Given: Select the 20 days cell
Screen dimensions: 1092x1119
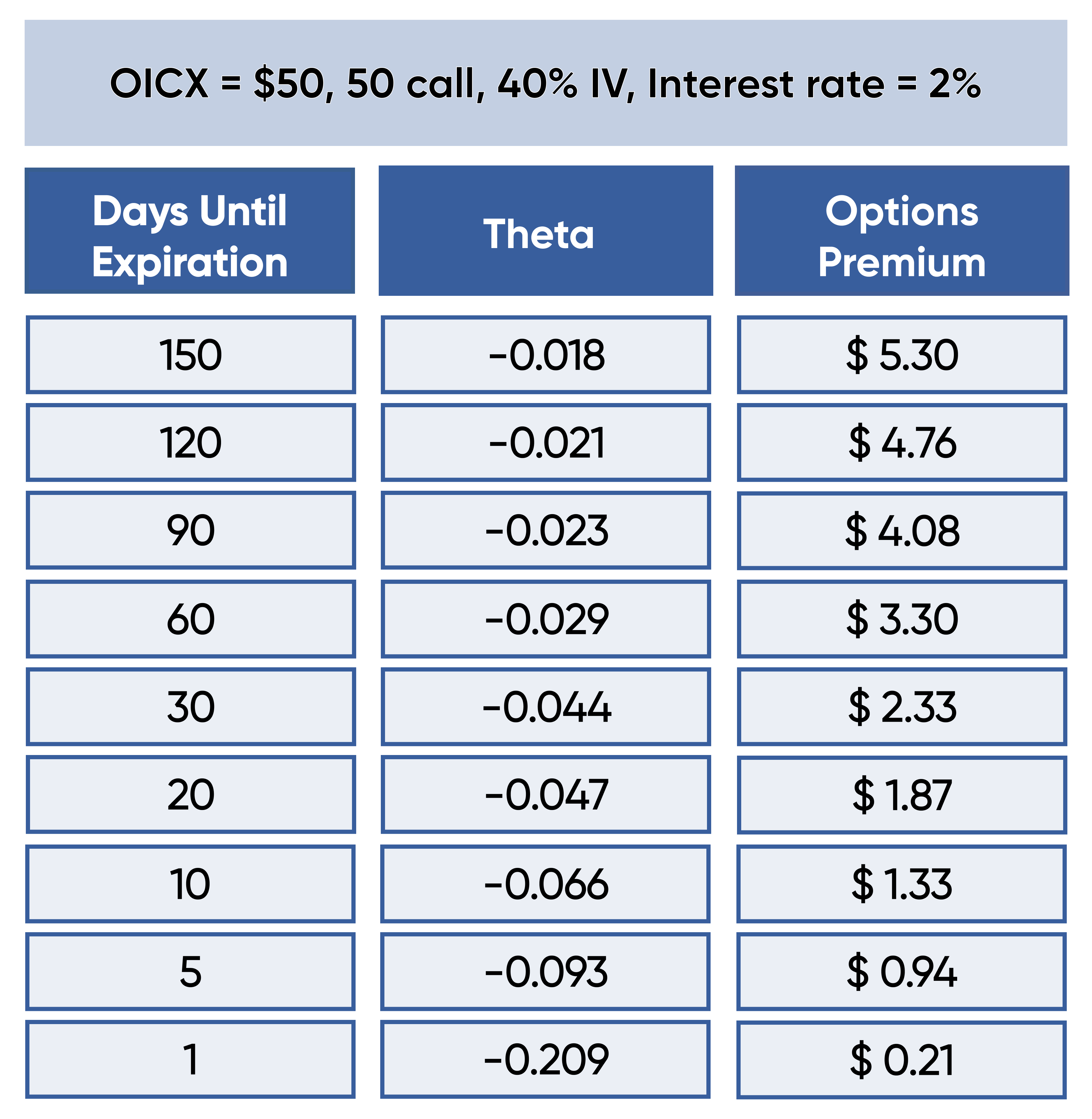Looking at the screenshot, I should (190, 795).
